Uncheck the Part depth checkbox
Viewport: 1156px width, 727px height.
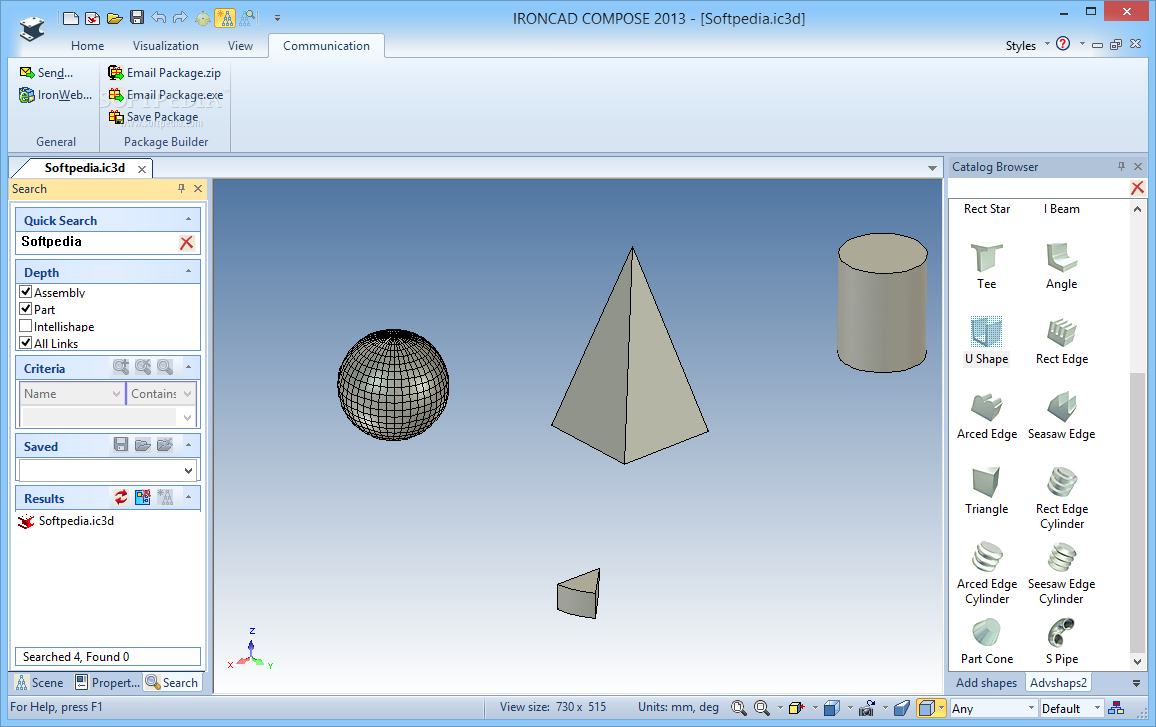coord(26,309)
